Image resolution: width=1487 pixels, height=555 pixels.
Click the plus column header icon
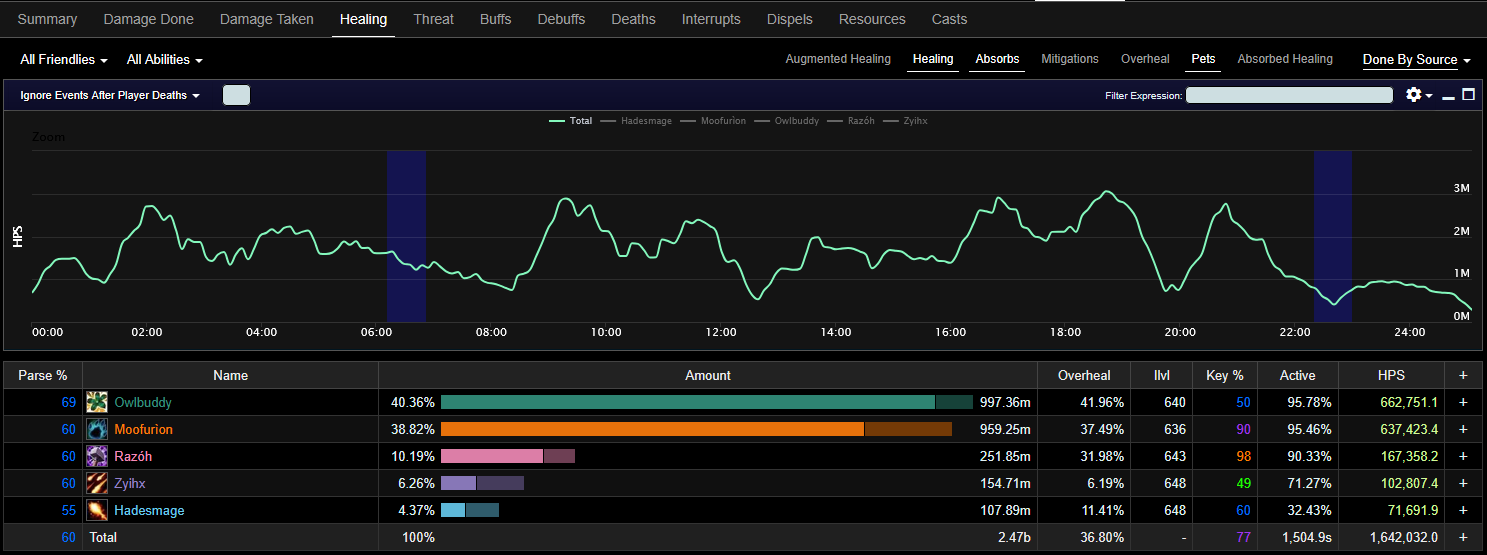click(1464, 375)
